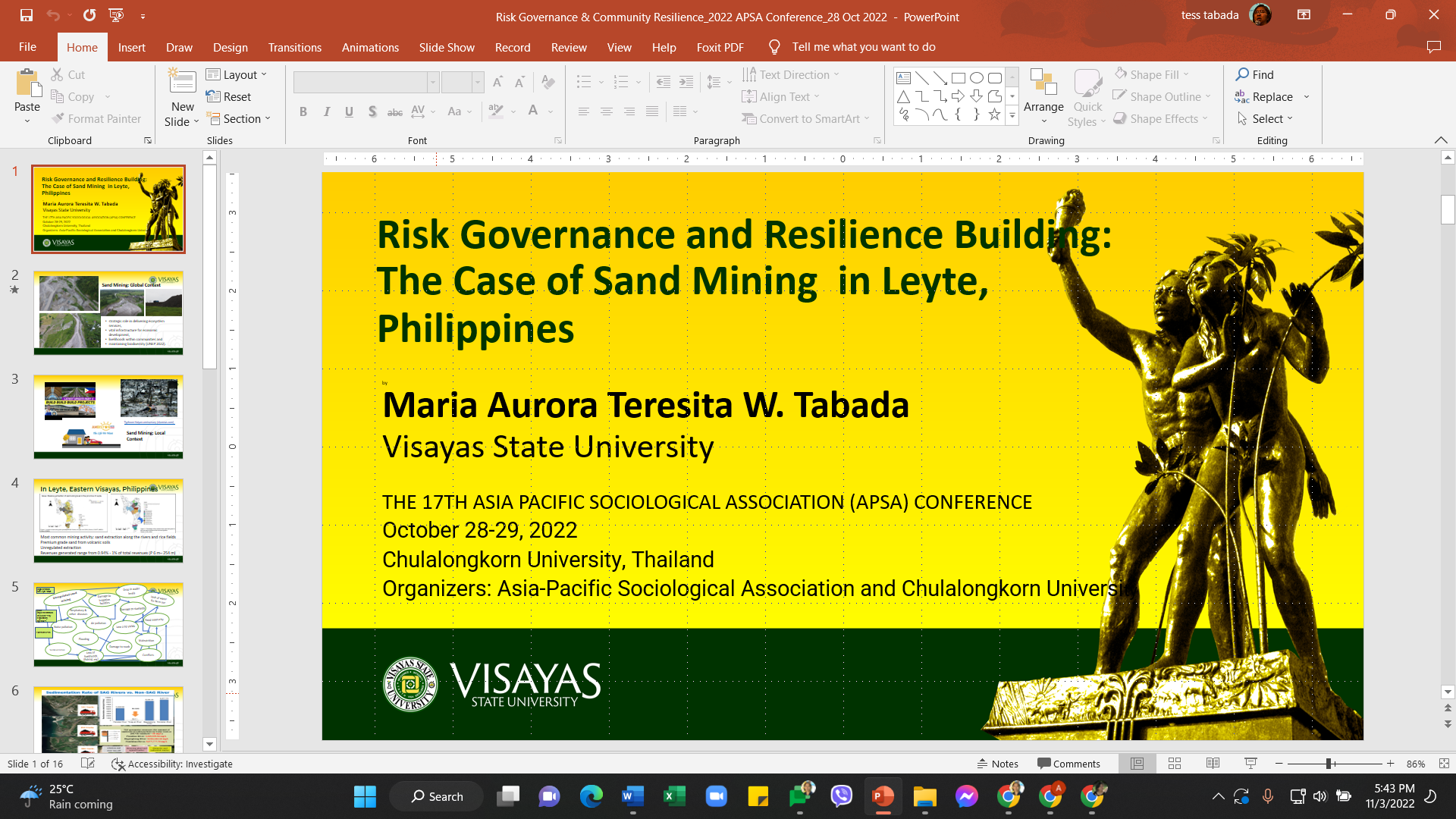Switch to Slide Sorter view icon
Screen dimensions: 1456x819
tap(1175, 764)
